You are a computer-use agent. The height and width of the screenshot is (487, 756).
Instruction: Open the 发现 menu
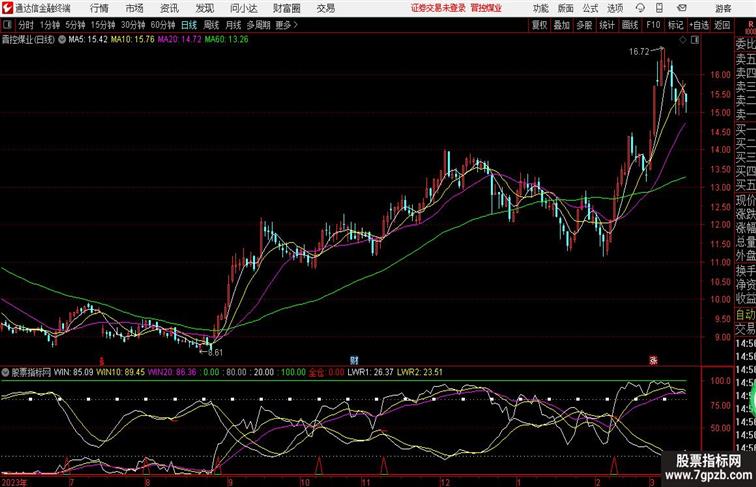[x=204, y=8]
